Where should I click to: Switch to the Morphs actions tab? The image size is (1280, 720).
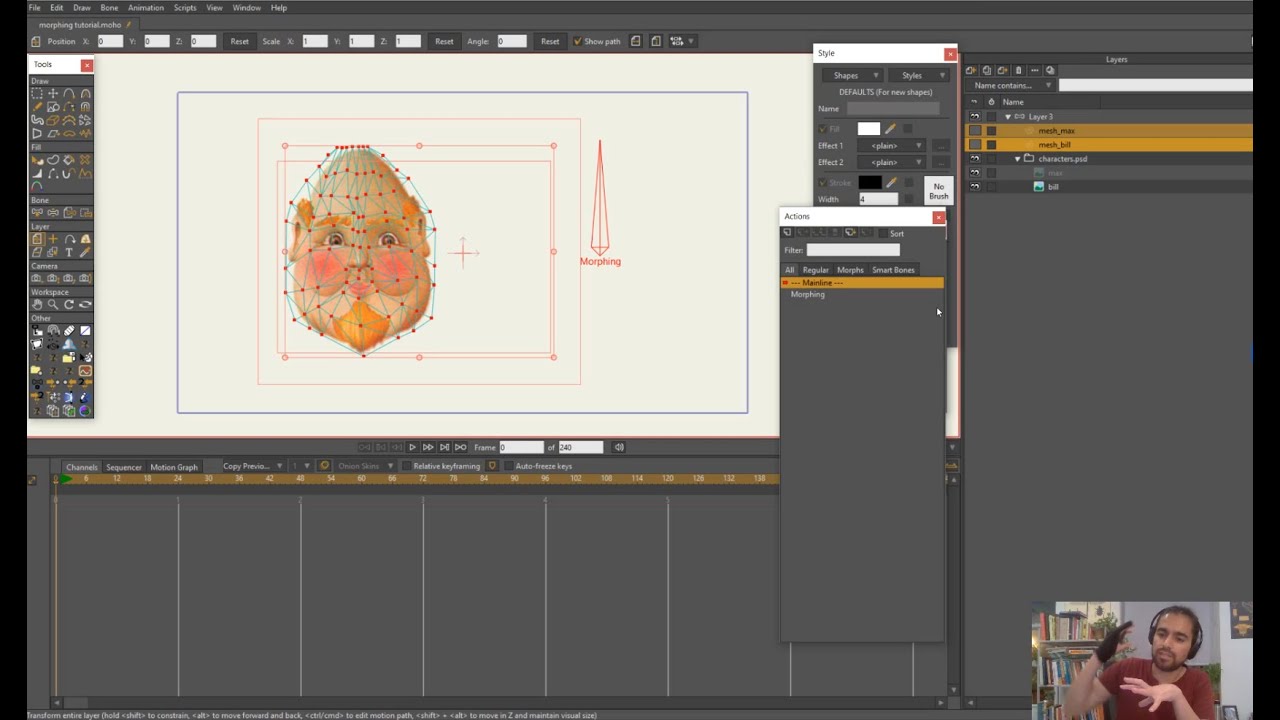point(850,270)
